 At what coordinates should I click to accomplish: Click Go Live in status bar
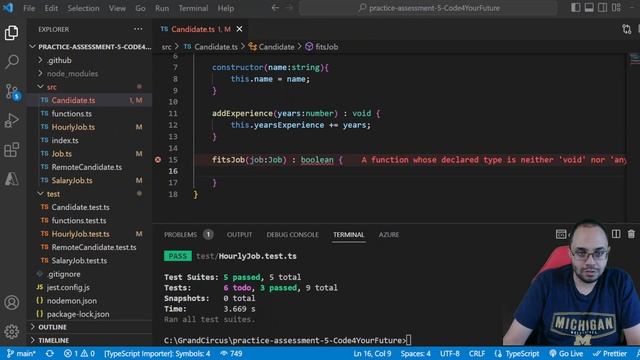[566, 353]
